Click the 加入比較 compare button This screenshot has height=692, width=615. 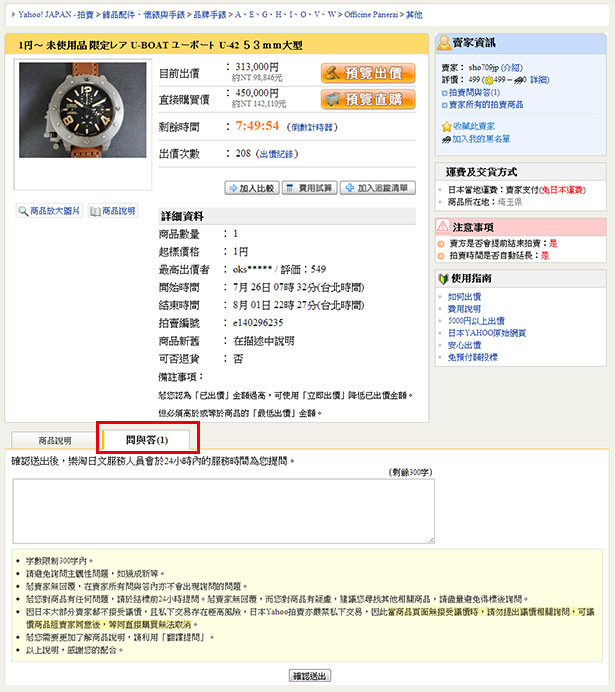[x=252, y=188]
